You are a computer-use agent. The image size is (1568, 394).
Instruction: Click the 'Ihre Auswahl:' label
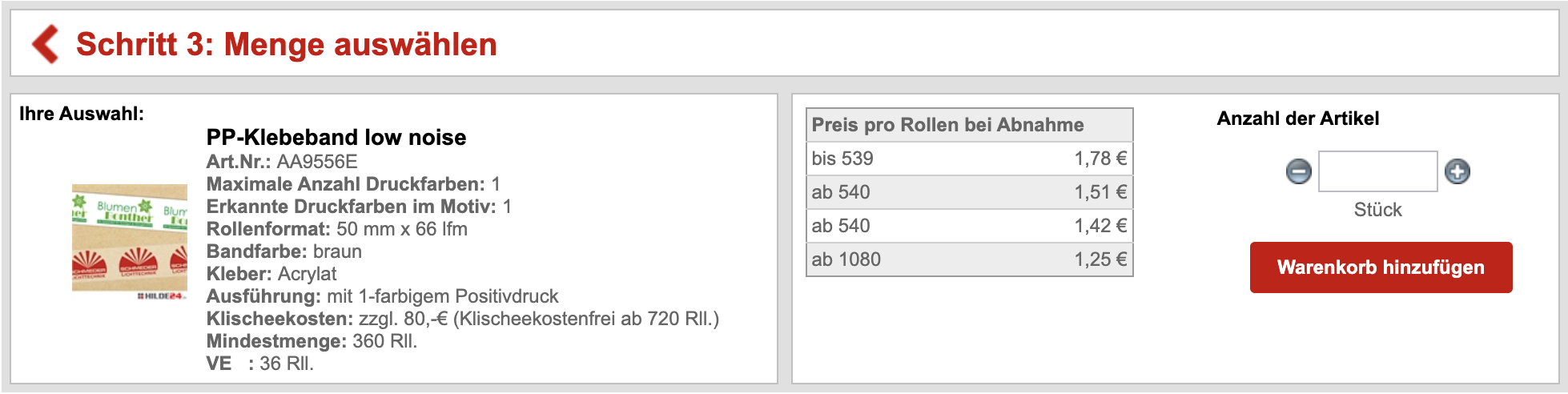82,114
